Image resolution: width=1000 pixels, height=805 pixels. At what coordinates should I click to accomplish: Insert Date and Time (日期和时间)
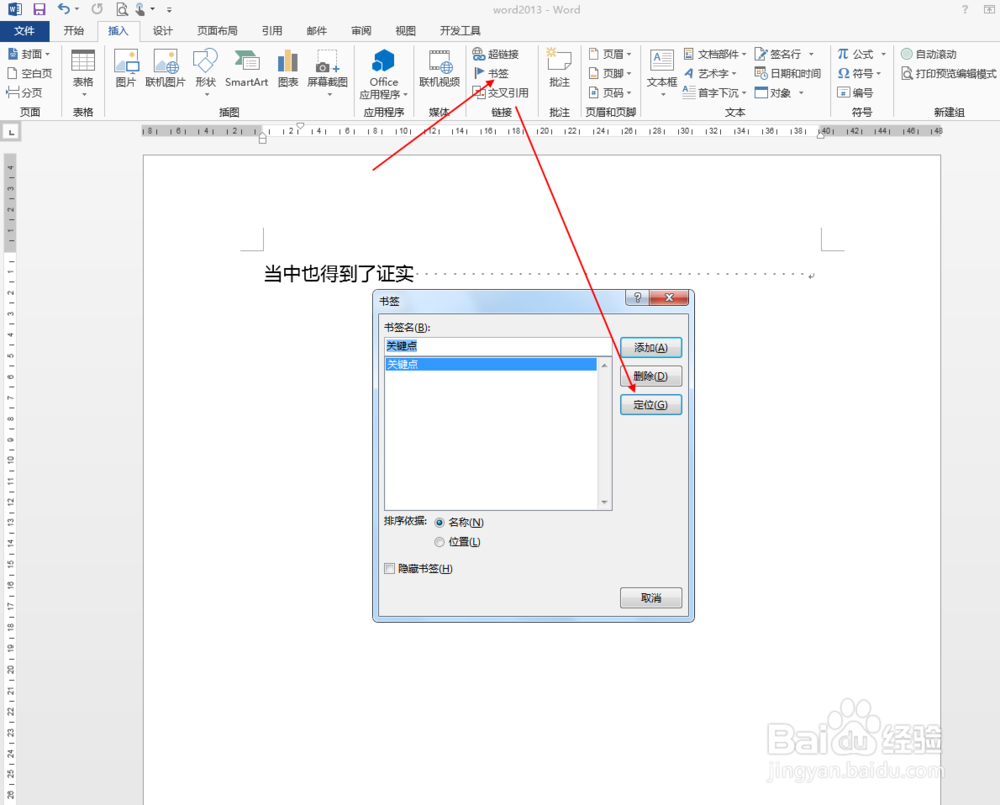788,73
